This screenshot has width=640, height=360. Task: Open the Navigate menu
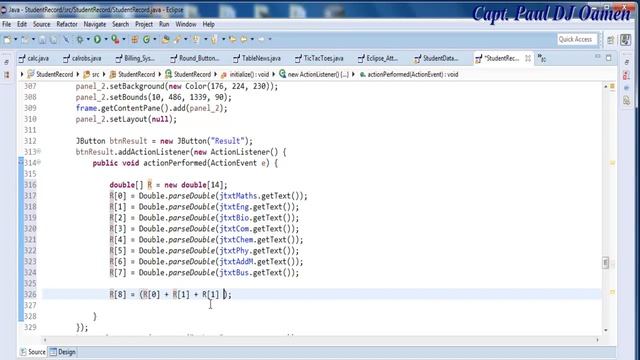pos(95,24)
